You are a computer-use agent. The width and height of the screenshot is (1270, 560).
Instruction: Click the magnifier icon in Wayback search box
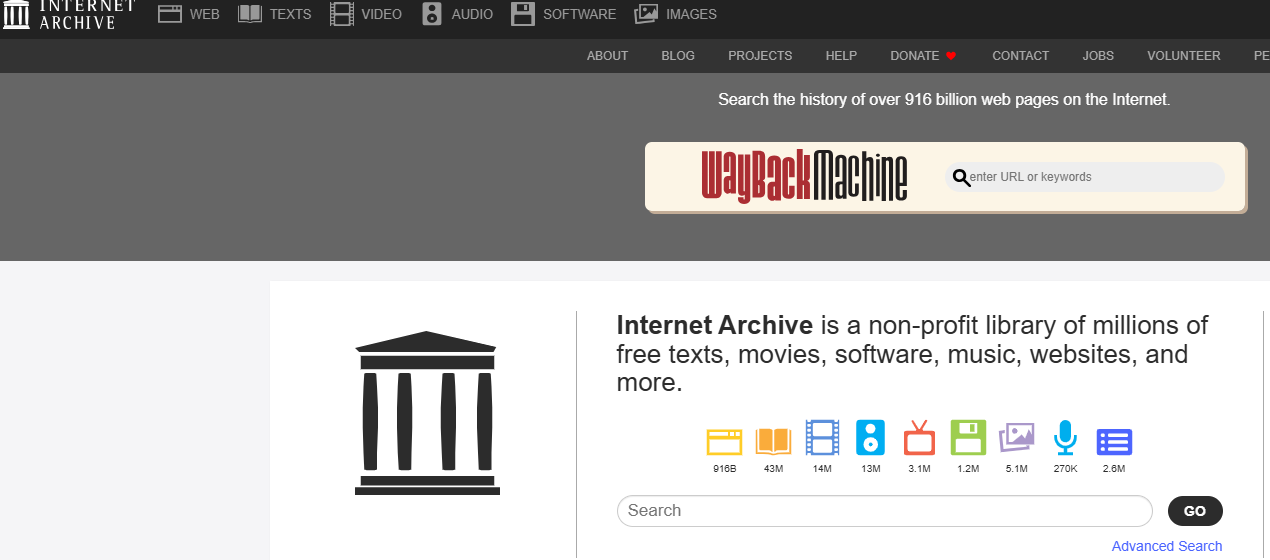961,177
